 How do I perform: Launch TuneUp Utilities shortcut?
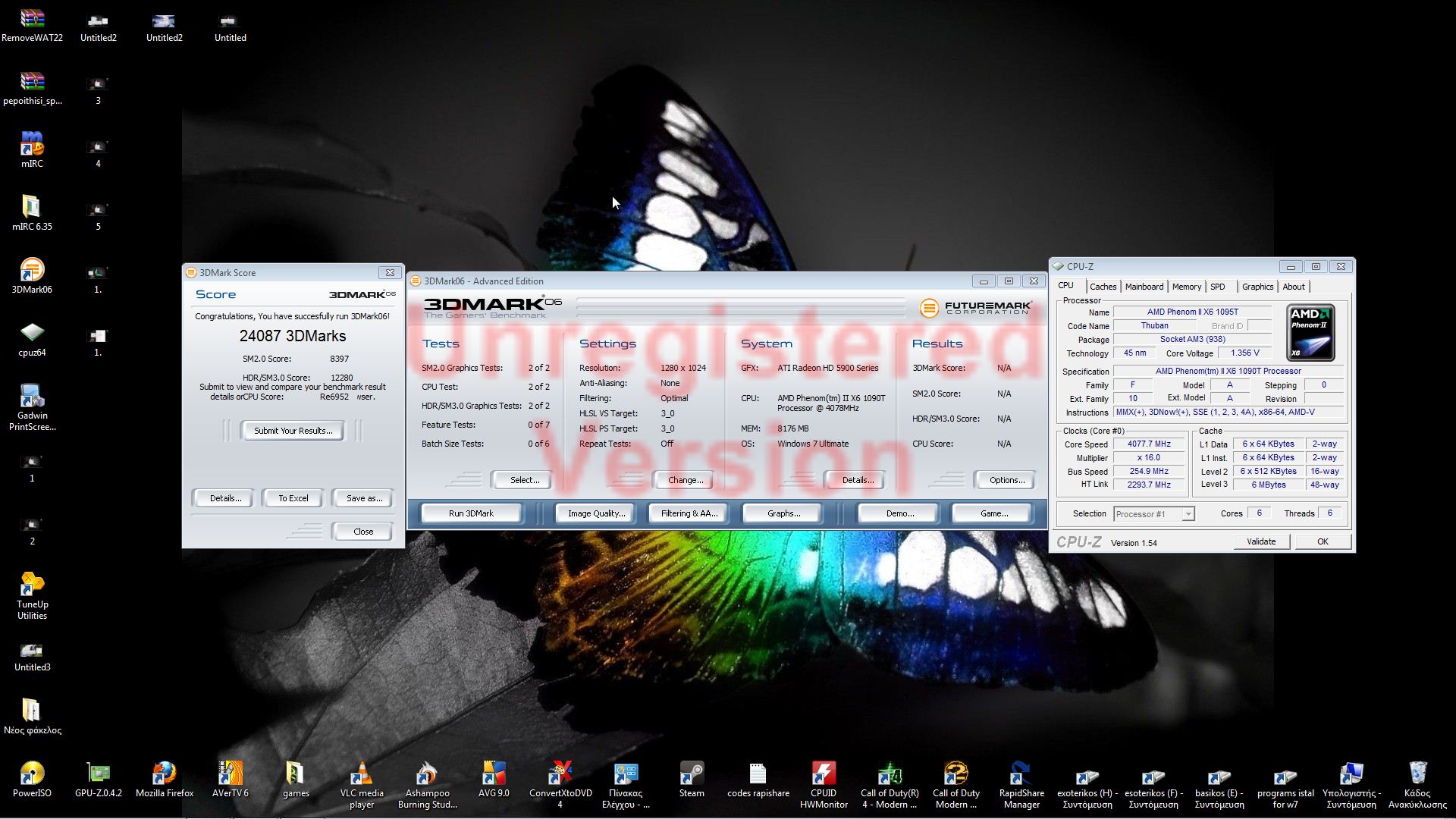32,597
